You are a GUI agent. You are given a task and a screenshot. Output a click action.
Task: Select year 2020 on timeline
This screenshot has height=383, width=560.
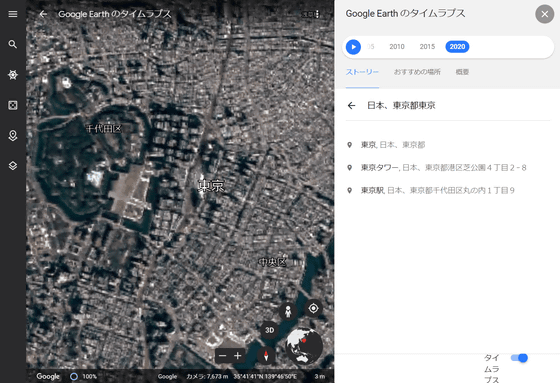457,47
